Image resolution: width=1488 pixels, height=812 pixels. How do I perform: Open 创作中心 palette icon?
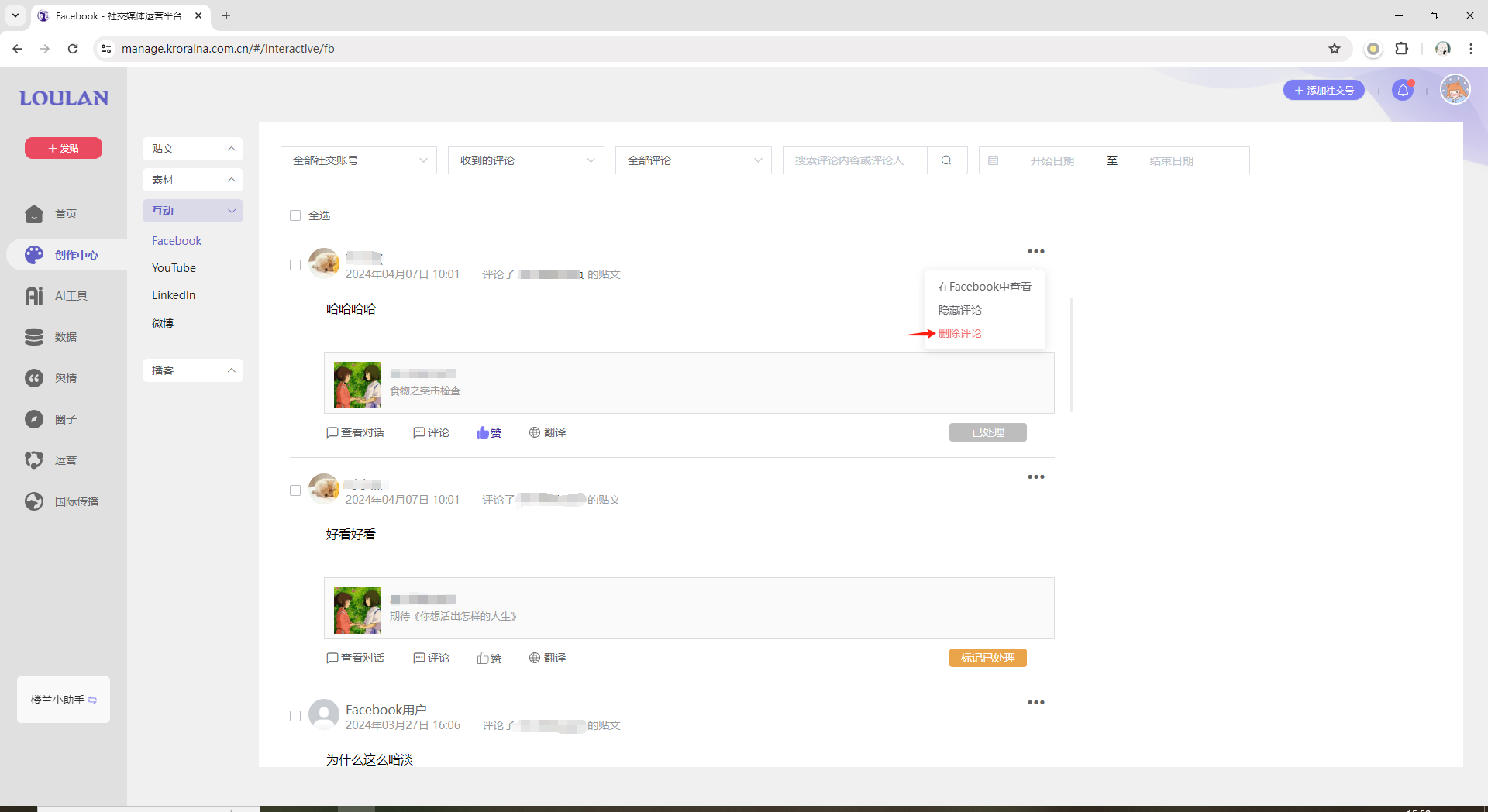click(x=34, y=255)
